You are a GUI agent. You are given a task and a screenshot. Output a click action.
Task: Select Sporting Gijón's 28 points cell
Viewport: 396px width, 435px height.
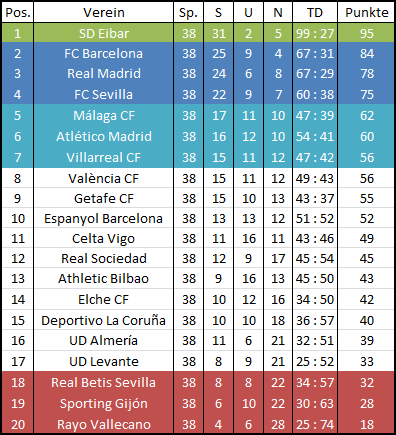(366, 403)
